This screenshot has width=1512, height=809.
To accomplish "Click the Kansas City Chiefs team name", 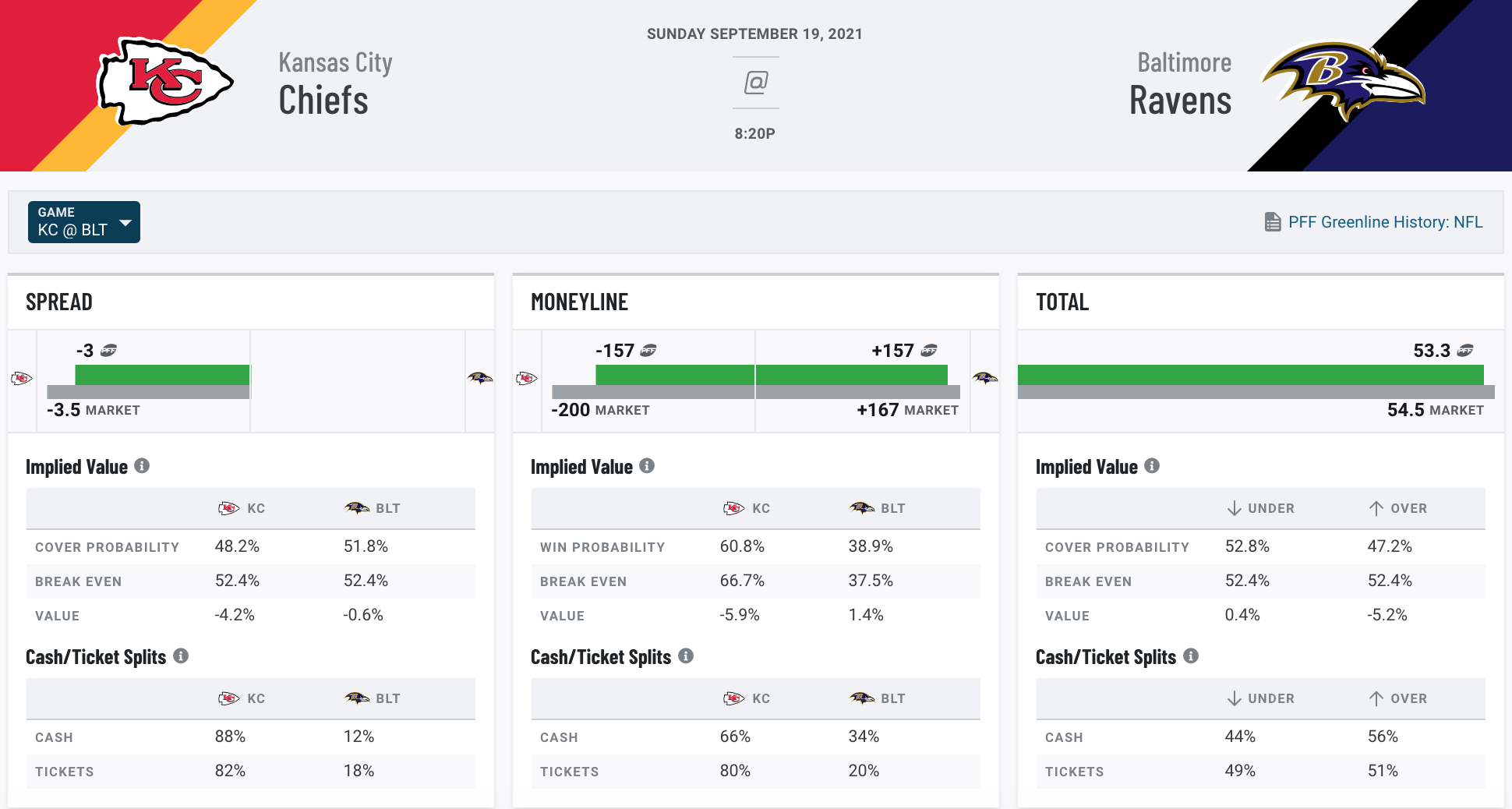I will [x=335, y=84].
